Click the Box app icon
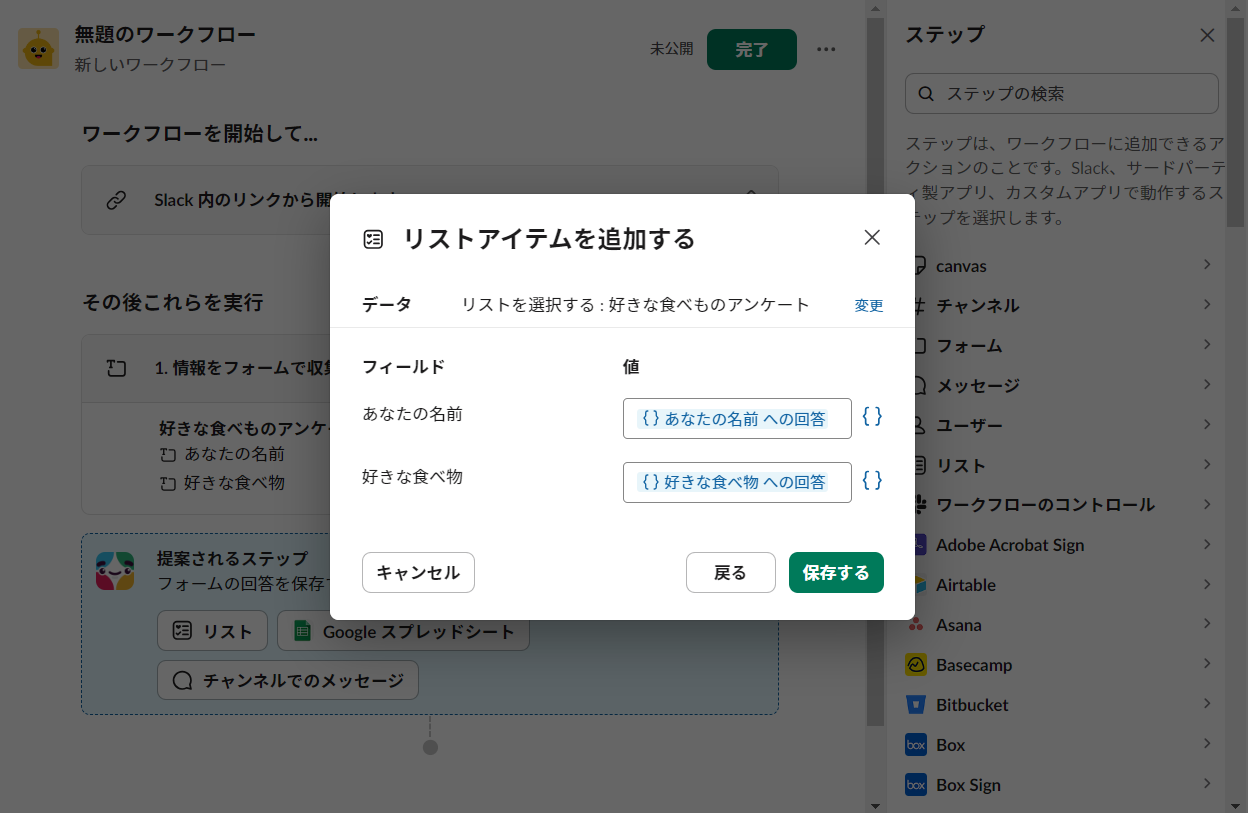1248x813 pixels. click(916, 745)
